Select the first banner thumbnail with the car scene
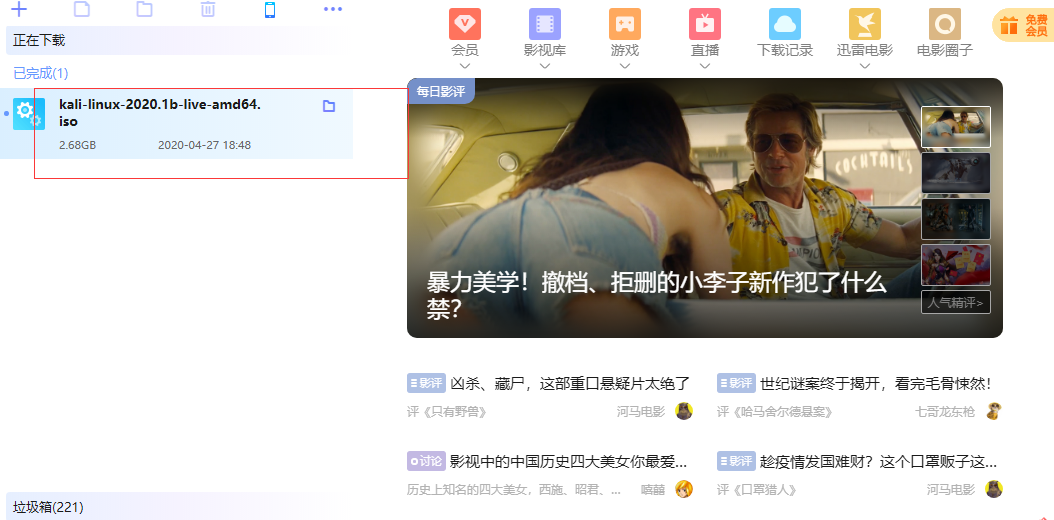 pos(956,126)
